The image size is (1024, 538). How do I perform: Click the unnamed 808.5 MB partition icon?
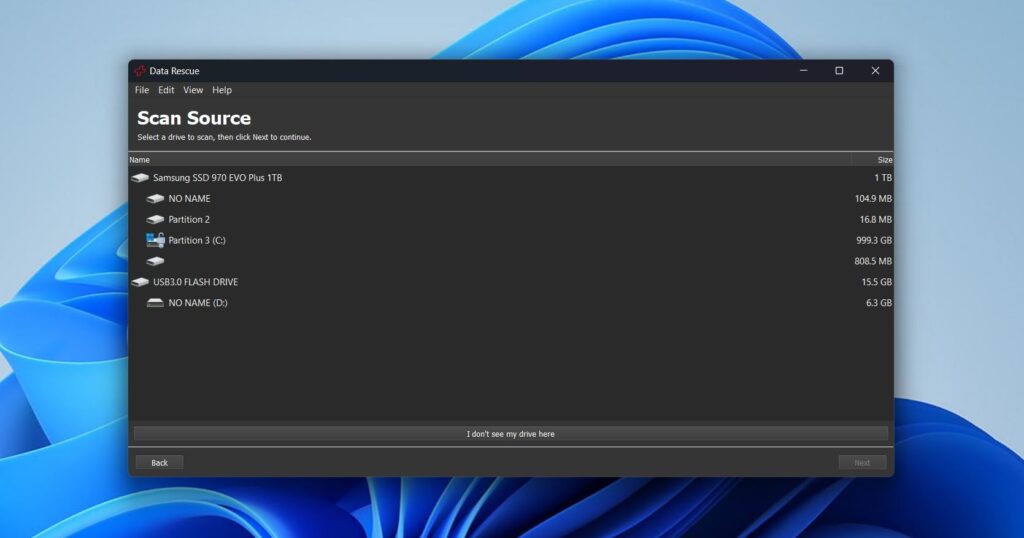click(155, 261)
